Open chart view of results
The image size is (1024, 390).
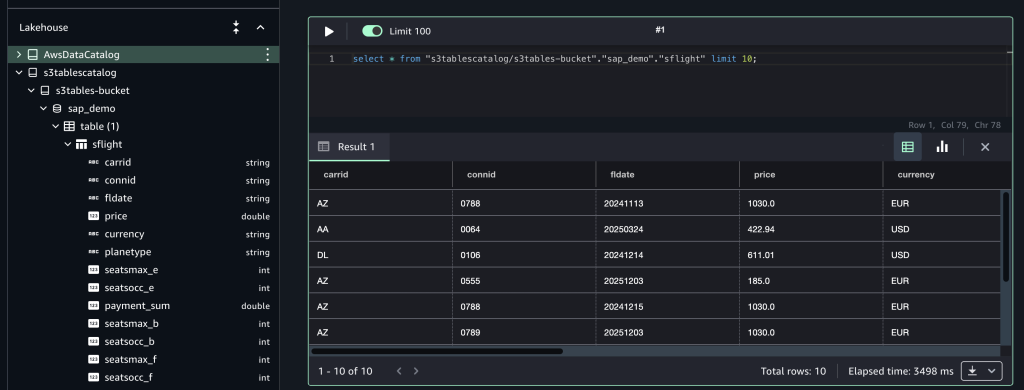pyautogui.click(x=942, y=147)
